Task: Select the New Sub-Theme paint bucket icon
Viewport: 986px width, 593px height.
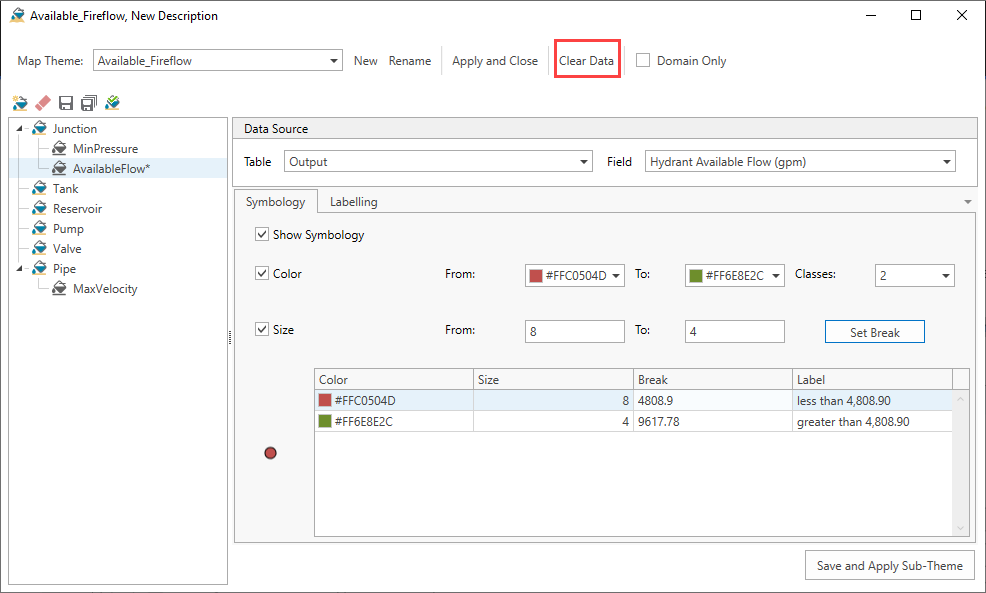Action: click(x=18, y=102)
